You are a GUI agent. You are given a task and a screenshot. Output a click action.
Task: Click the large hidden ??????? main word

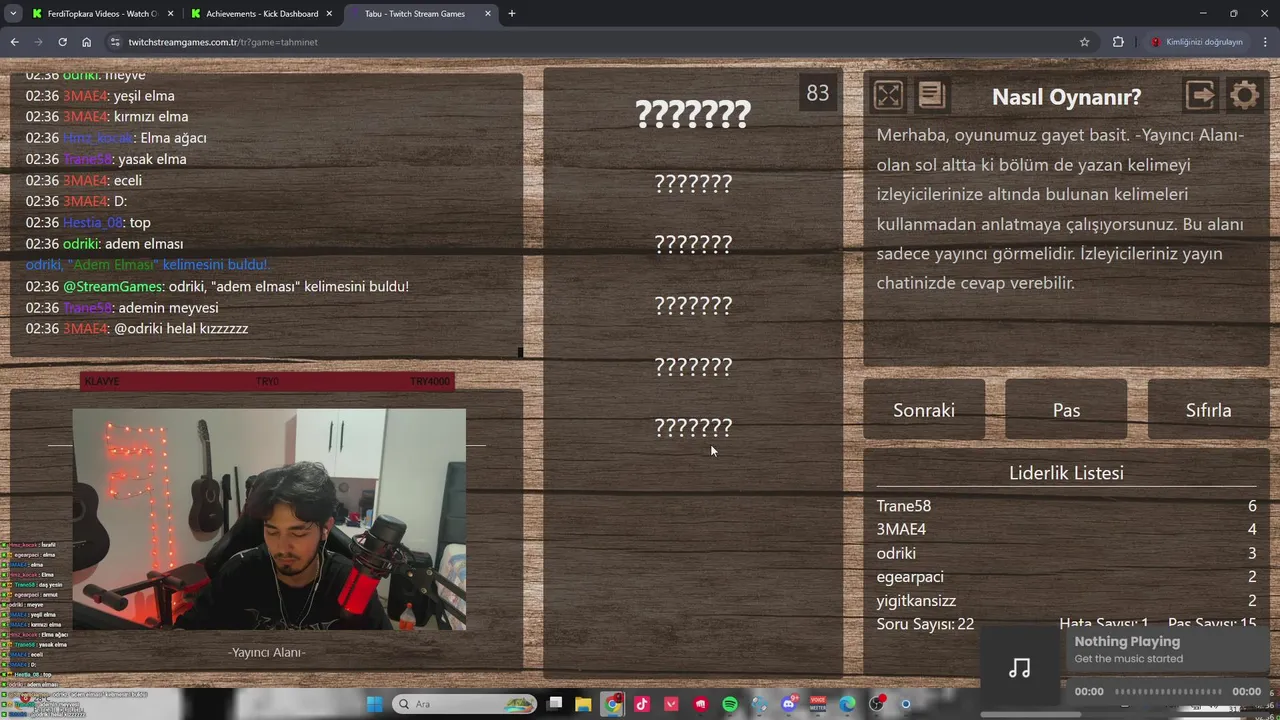(693, 114)
